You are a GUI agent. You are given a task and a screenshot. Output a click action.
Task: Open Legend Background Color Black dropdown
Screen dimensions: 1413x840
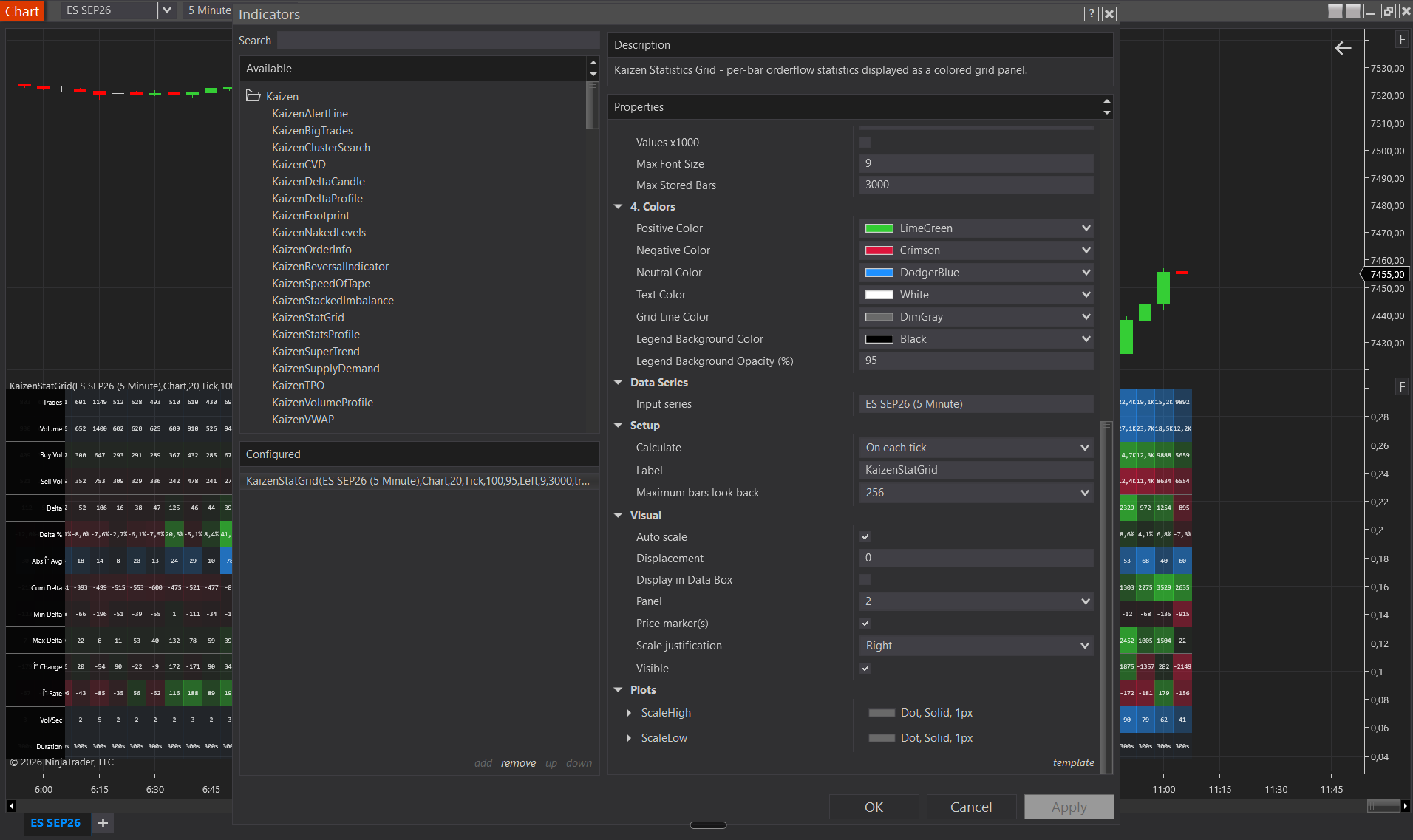click(976, 339)
